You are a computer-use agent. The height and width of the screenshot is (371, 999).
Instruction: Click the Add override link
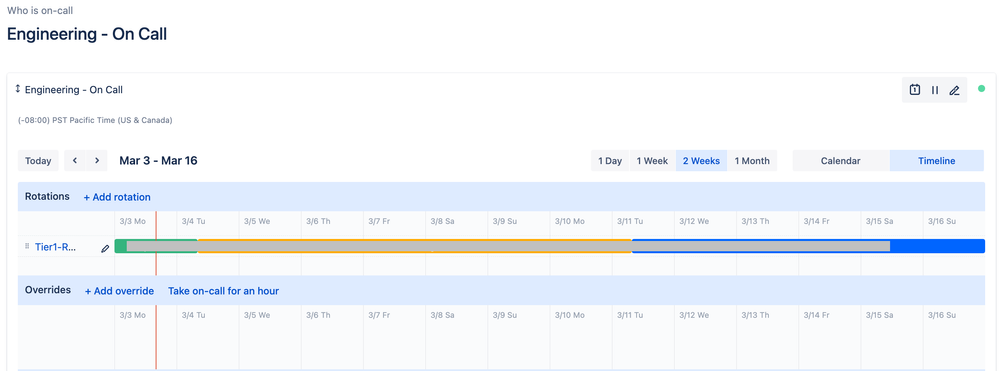pos(119,291)
